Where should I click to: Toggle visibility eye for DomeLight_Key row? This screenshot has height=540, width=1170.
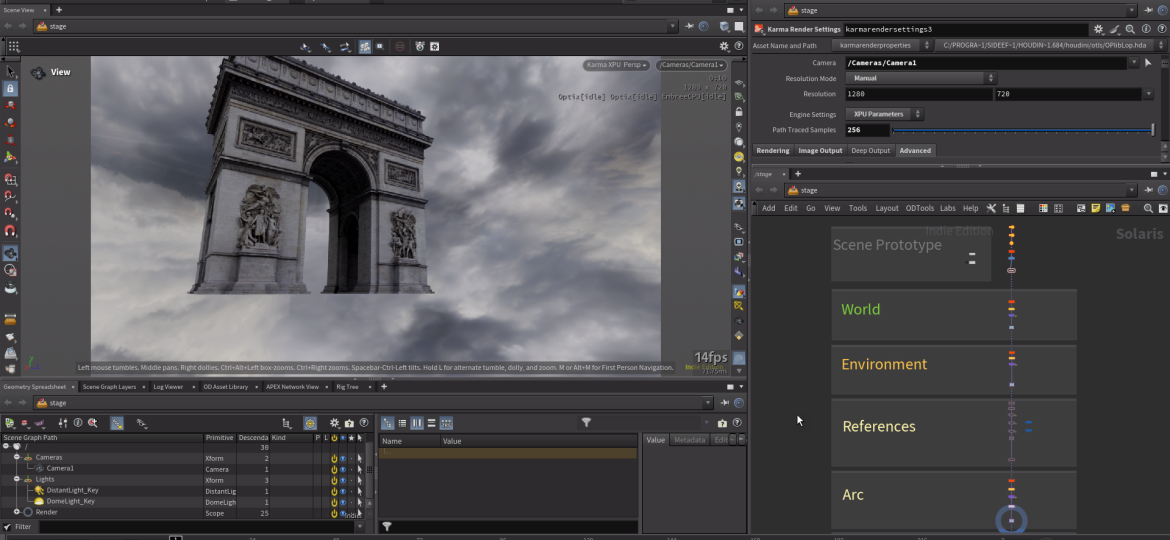point(342,502)
